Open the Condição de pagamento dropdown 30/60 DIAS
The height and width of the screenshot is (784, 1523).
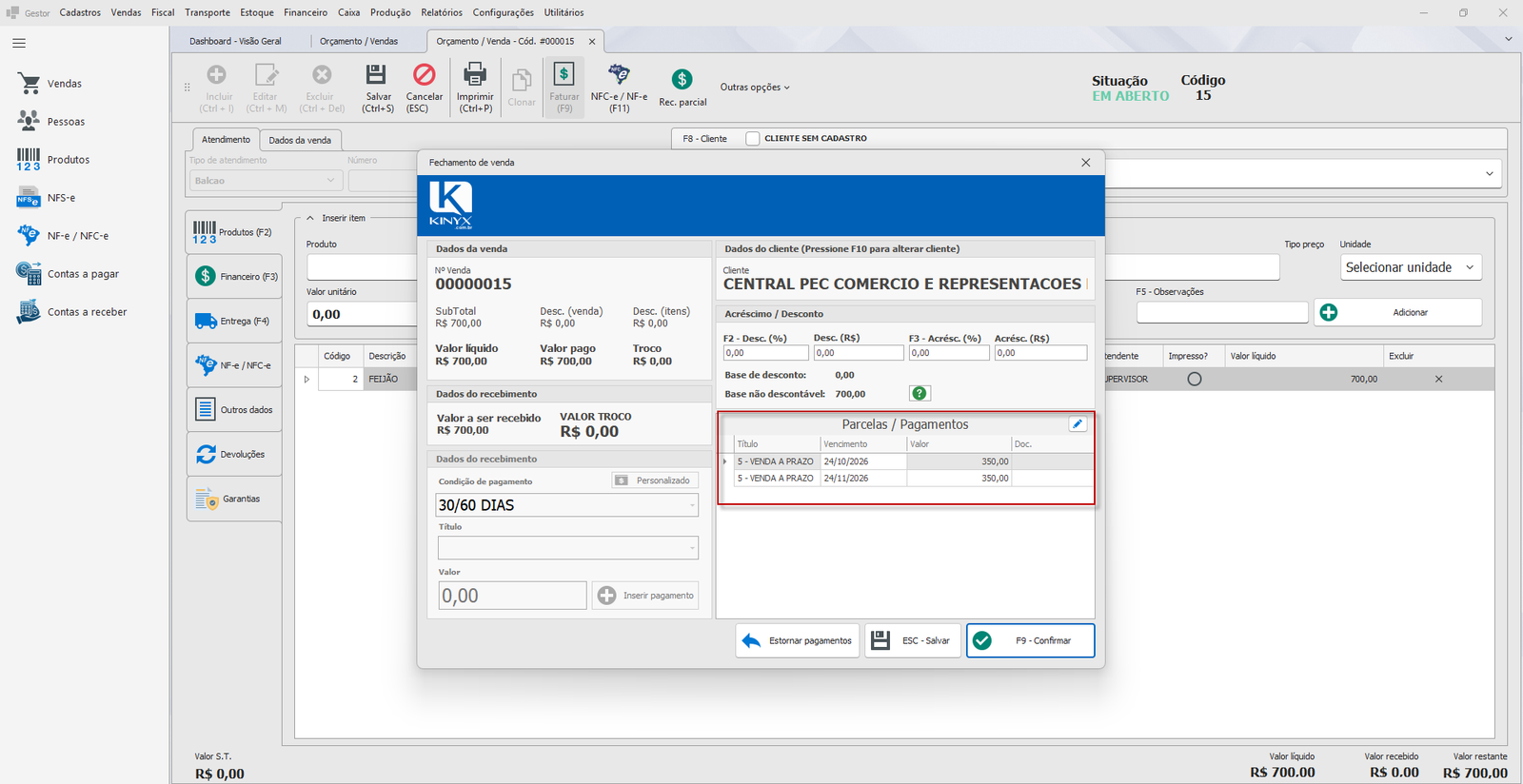(567, 505)
